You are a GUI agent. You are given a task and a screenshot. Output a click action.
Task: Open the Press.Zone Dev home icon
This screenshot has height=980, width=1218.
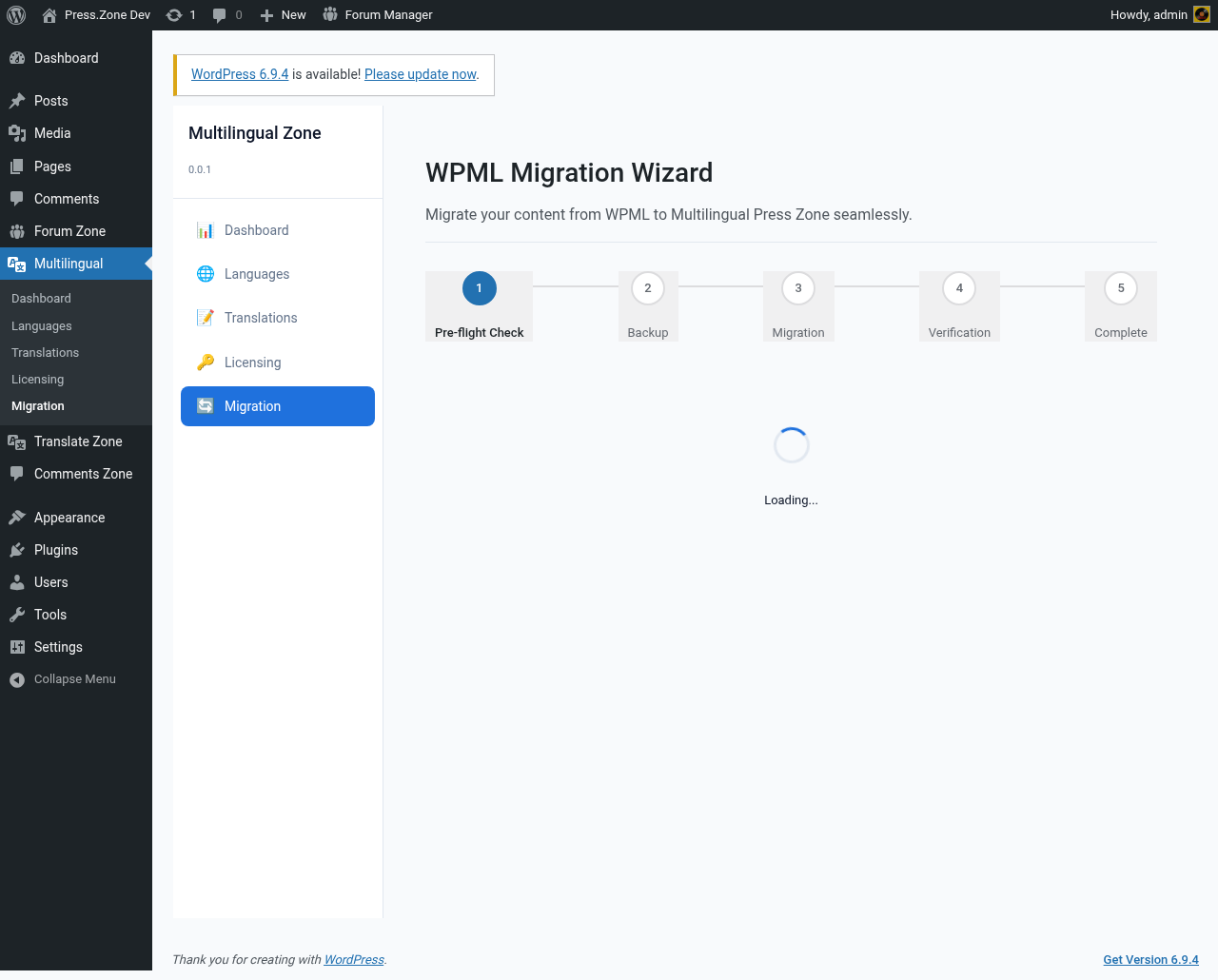[x=49, y=15]
